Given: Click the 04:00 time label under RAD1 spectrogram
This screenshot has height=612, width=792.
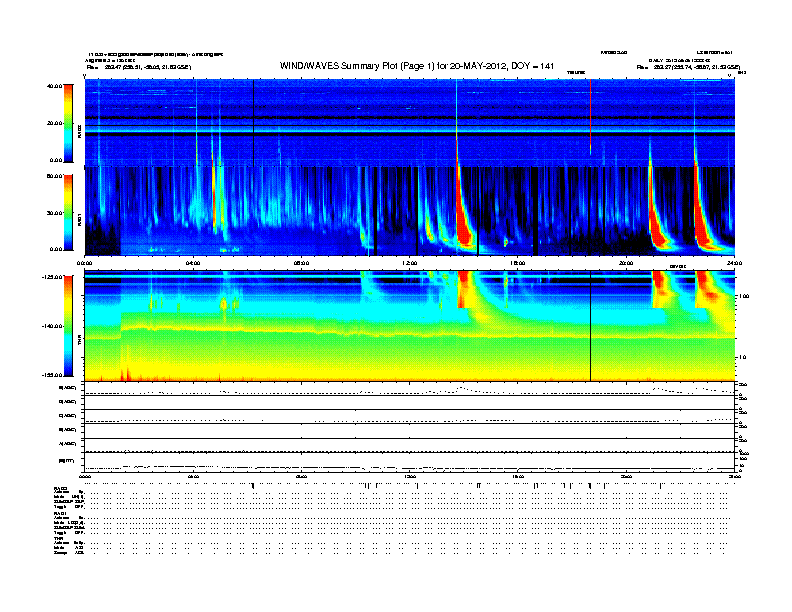Looking at the screenshot, I should pos(193,263).
